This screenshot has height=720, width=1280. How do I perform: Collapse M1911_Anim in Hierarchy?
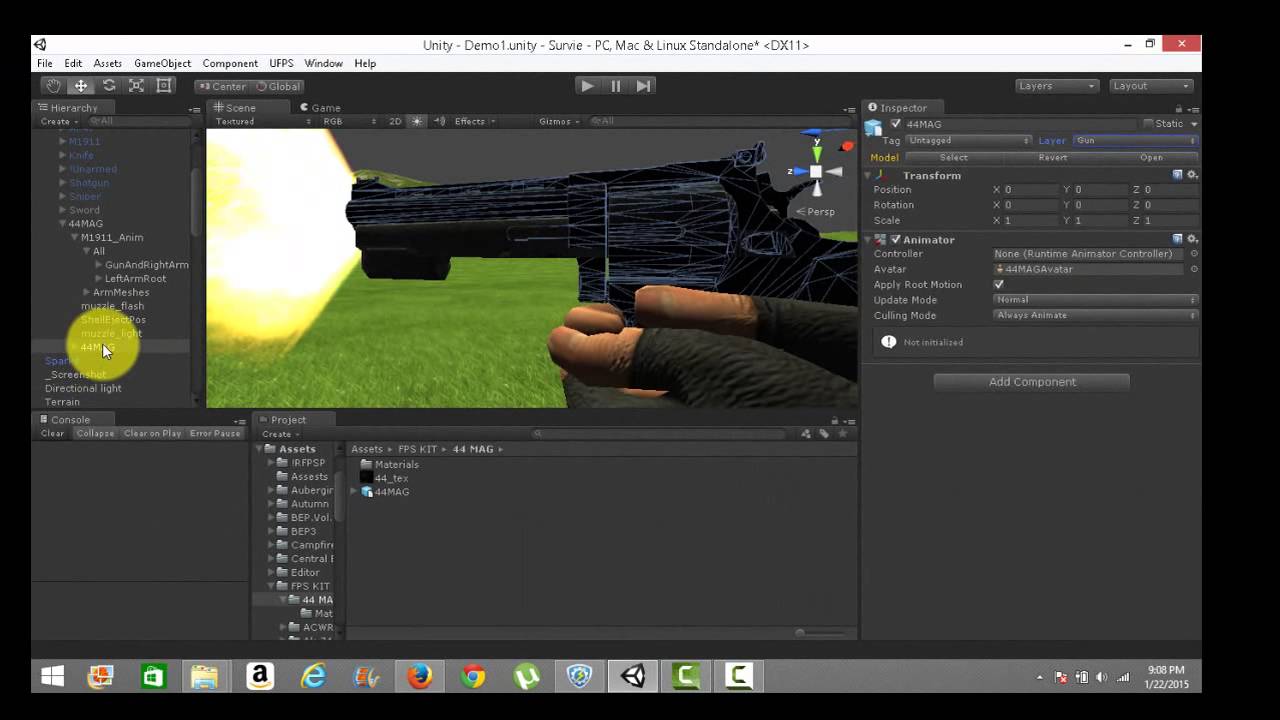pyautogui.click(x=74, y=238)
